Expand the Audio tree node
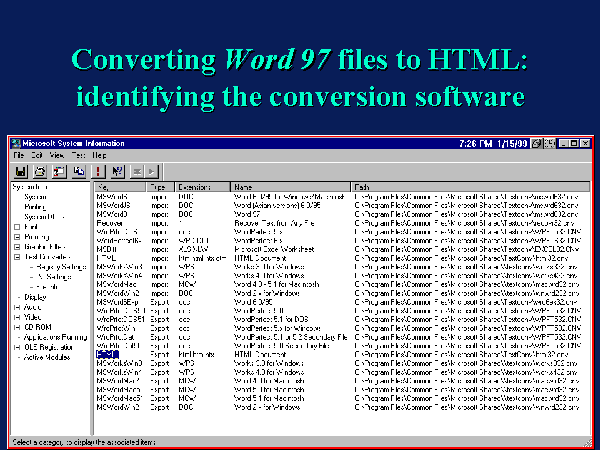This screenshot has height=450, width=600. pos(17,307)
